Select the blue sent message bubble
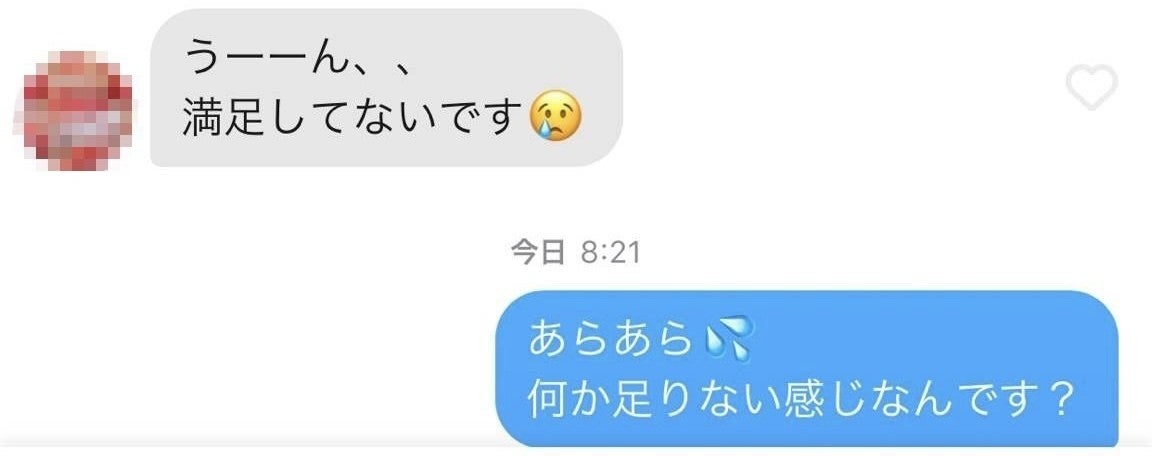Viewport: 1152px width, 456px height. 807,369
